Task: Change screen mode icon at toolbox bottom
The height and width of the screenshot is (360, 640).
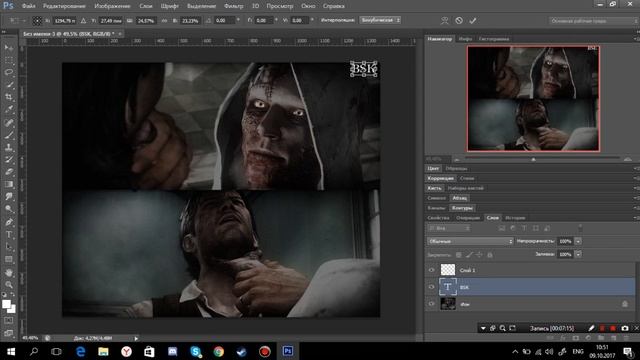Action: [x=9, y=333]
